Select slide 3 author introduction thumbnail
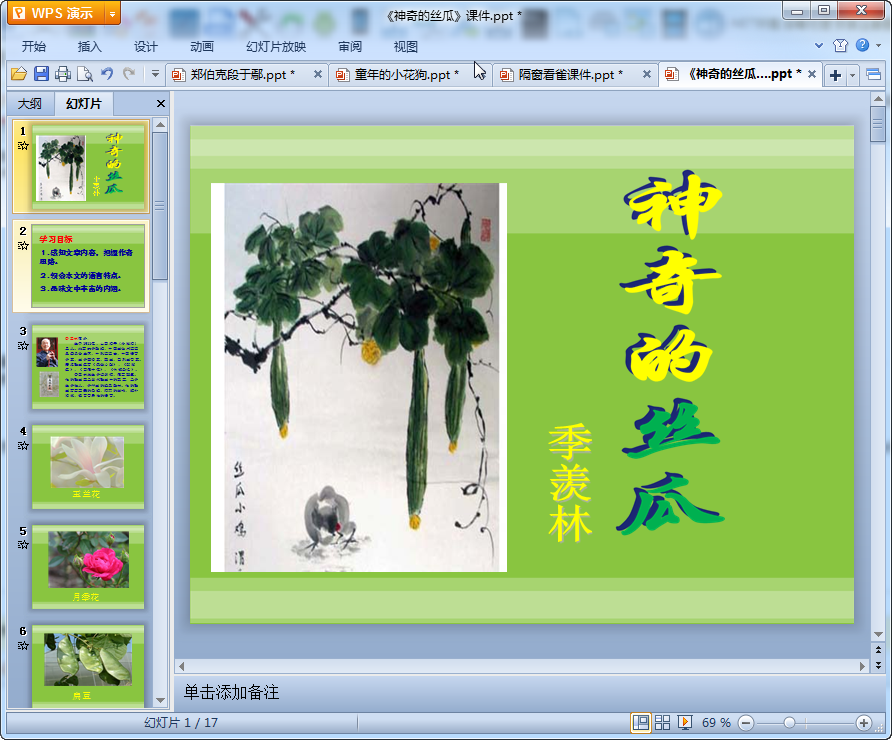The image size is (892, 740). [88, 367]
